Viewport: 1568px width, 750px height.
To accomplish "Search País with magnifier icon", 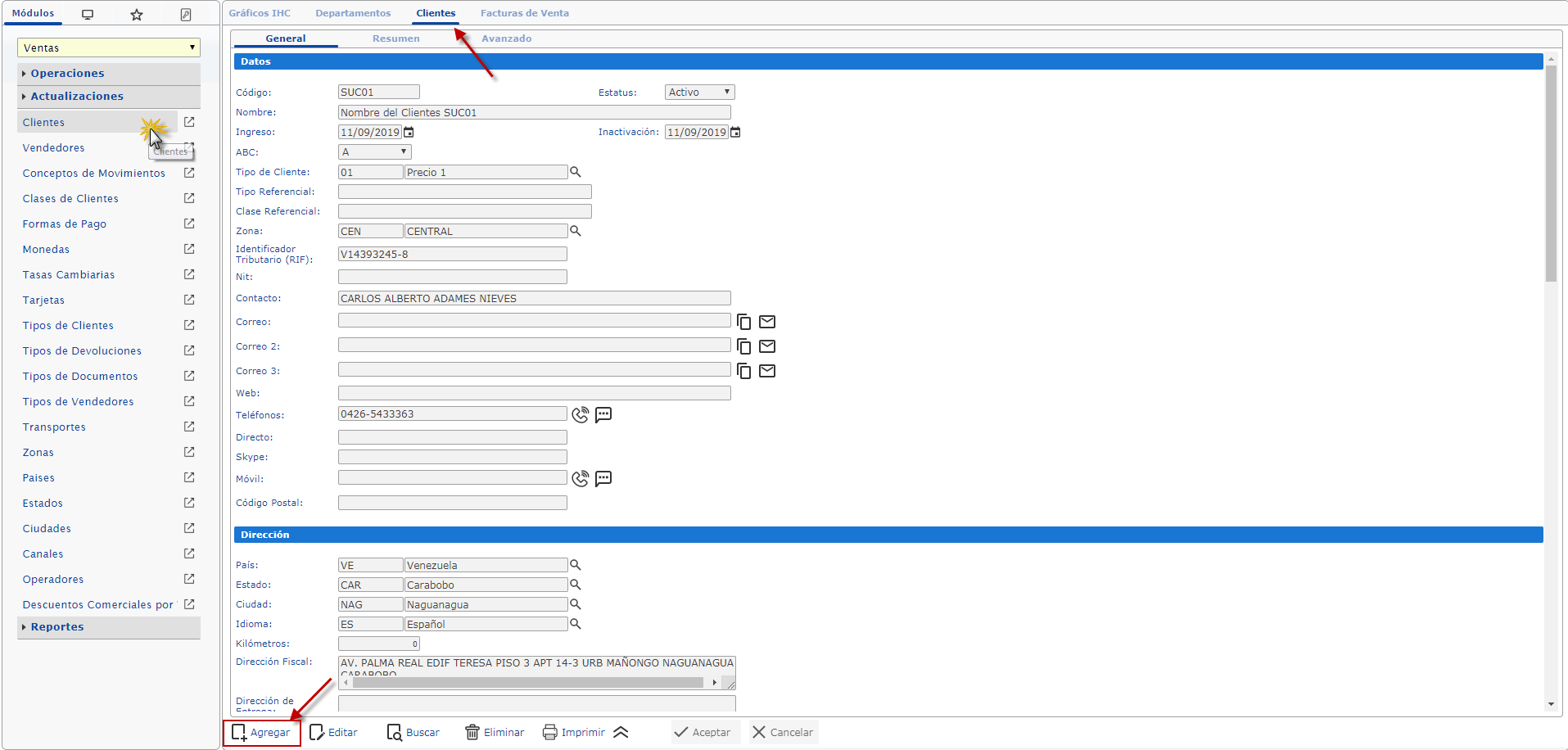I will (576, 565).
